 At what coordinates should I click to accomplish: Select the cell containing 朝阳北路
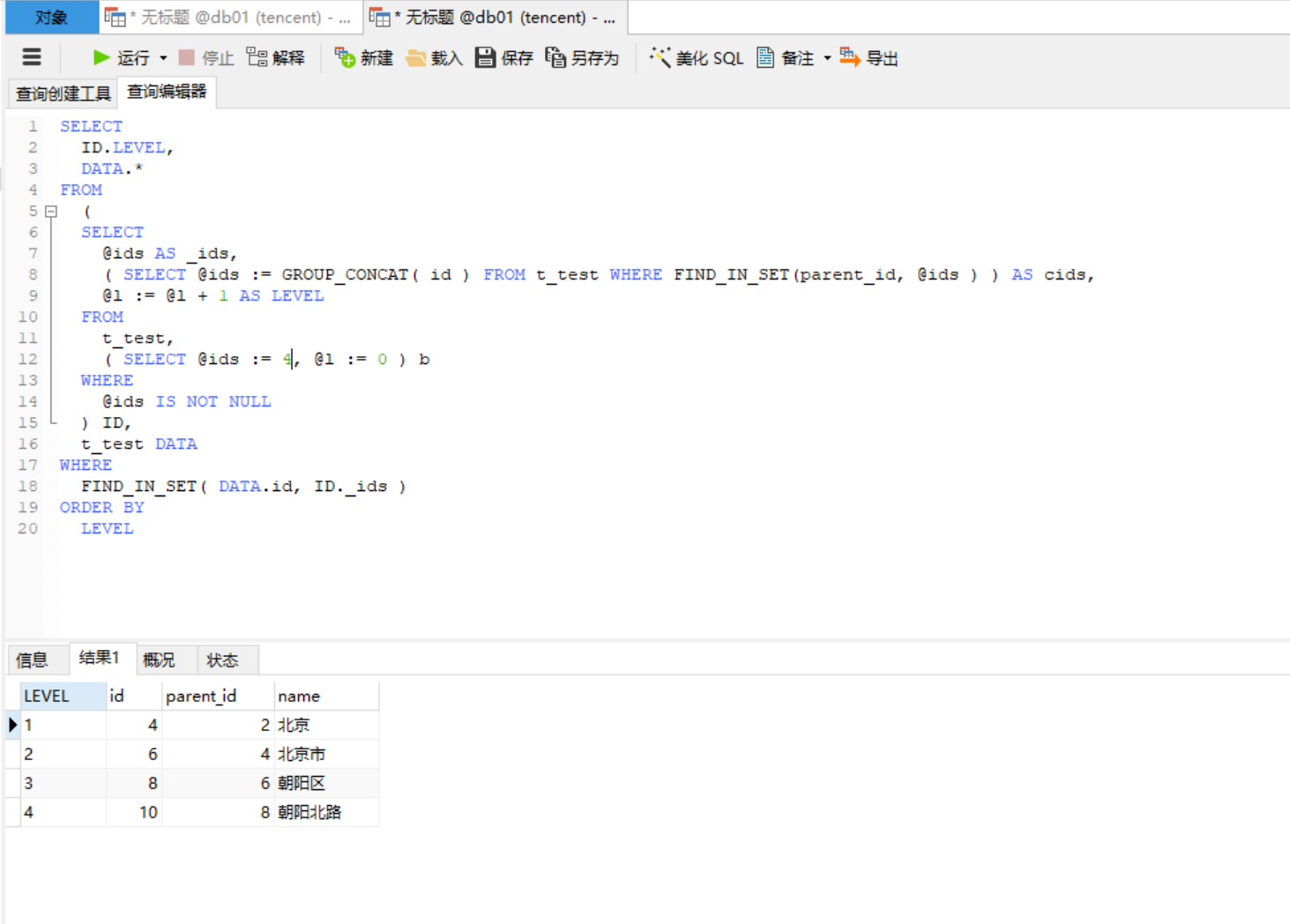326,812
